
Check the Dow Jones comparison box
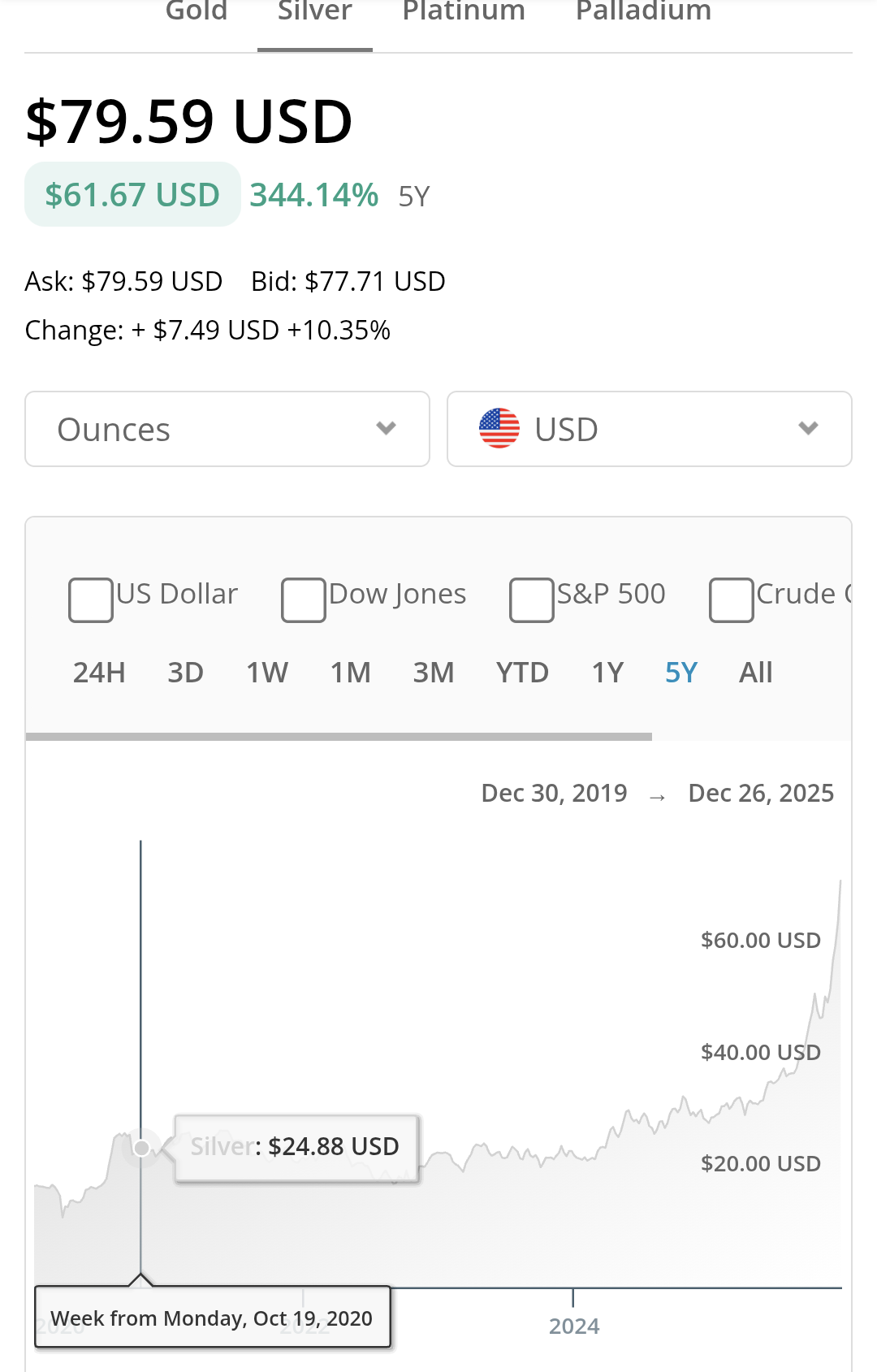click(304, 600)
